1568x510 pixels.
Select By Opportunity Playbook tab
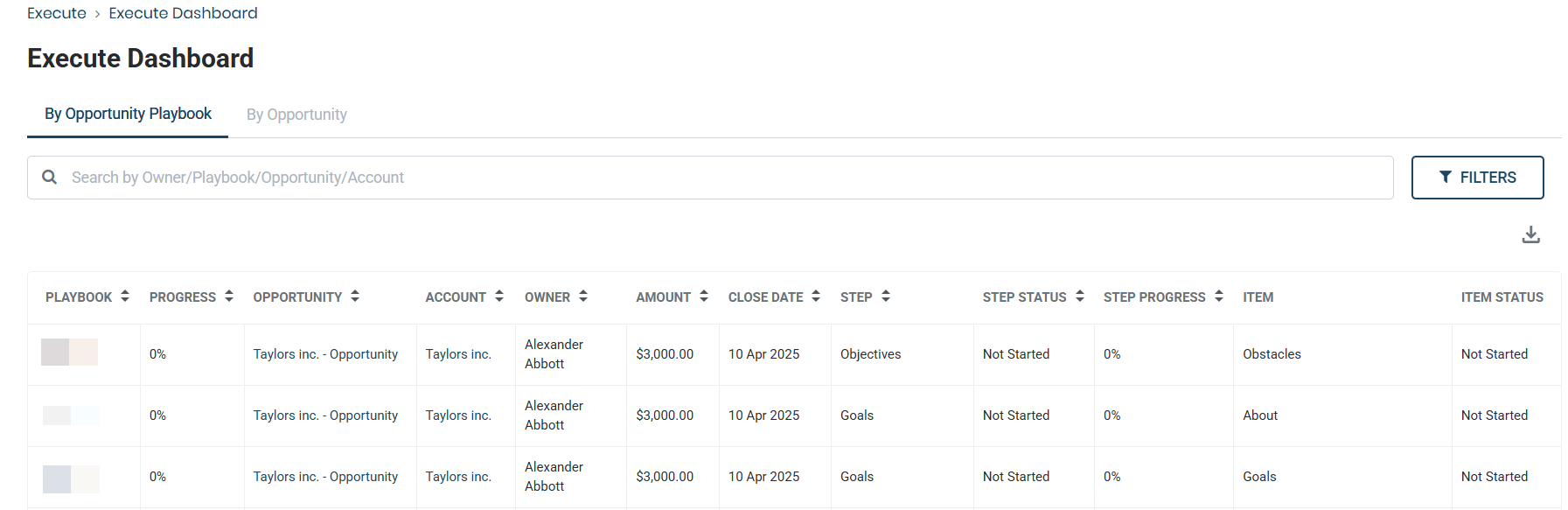128,114
